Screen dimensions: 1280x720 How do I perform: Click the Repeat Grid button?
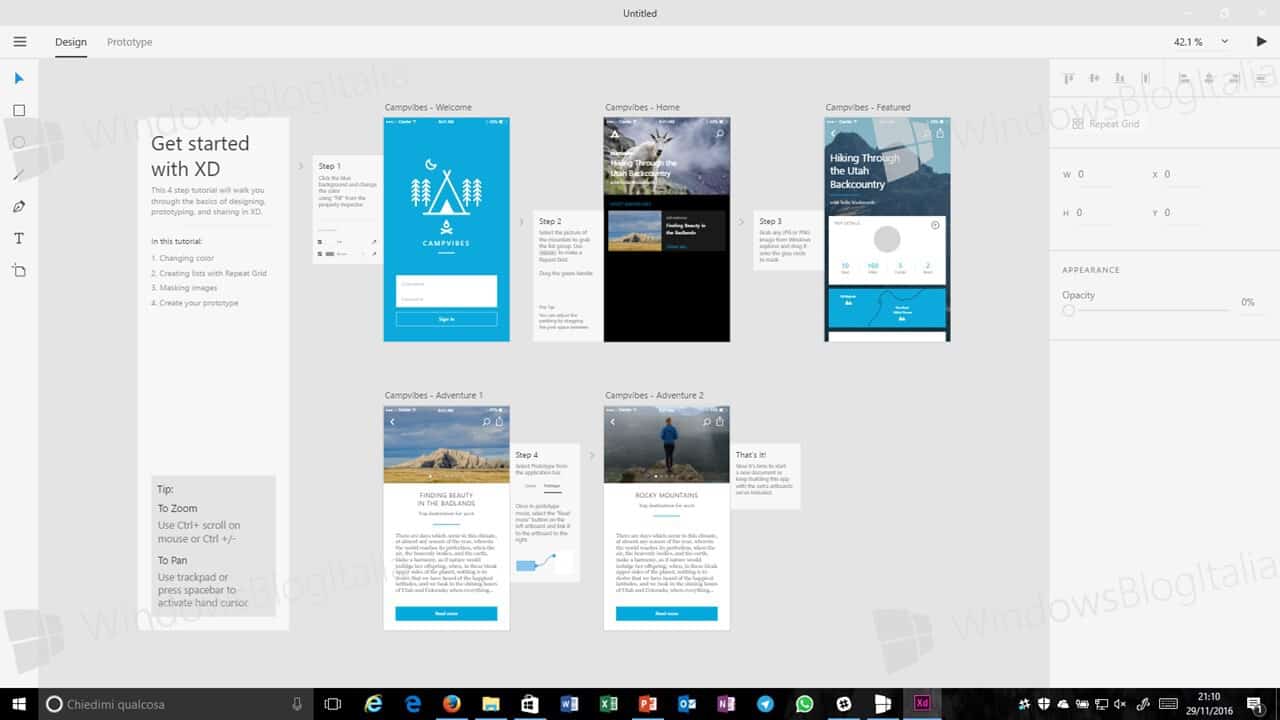[1105, 124]
